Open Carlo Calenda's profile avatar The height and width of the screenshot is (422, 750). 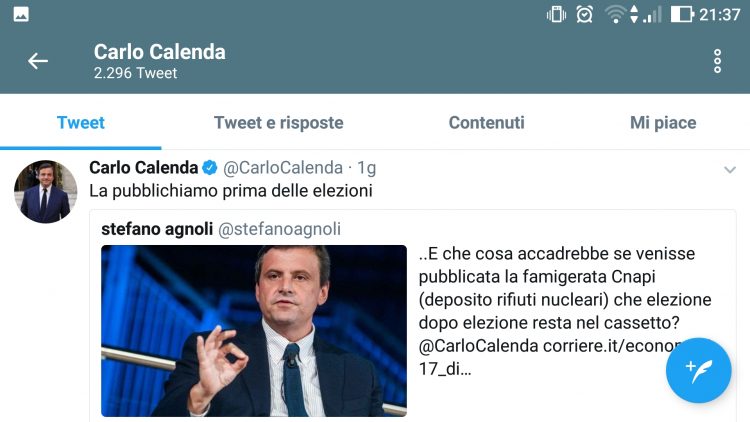(45, 192)
